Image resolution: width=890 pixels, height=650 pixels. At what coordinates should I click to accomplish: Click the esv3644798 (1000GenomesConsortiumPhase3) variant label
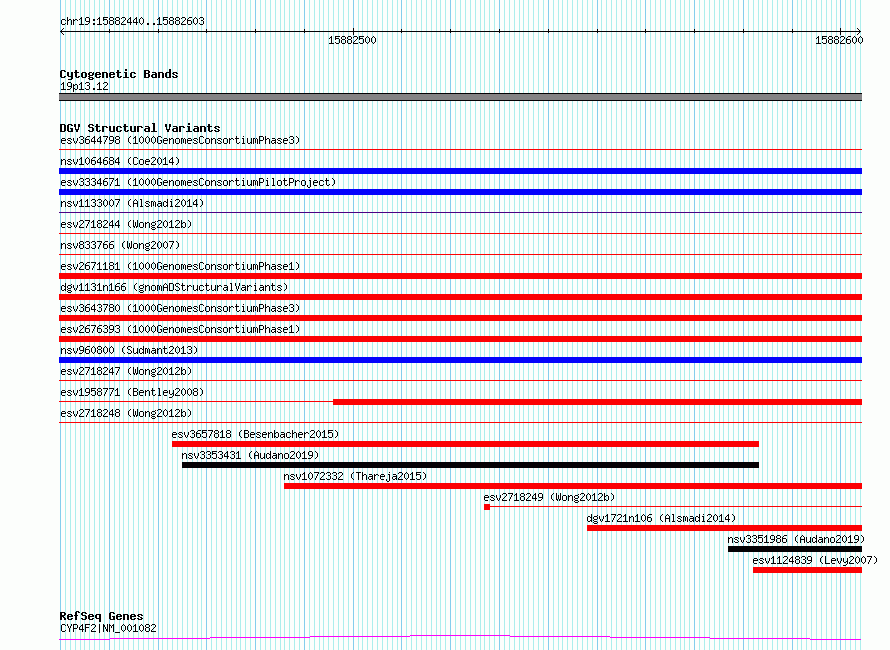click(x=180, y=140)
